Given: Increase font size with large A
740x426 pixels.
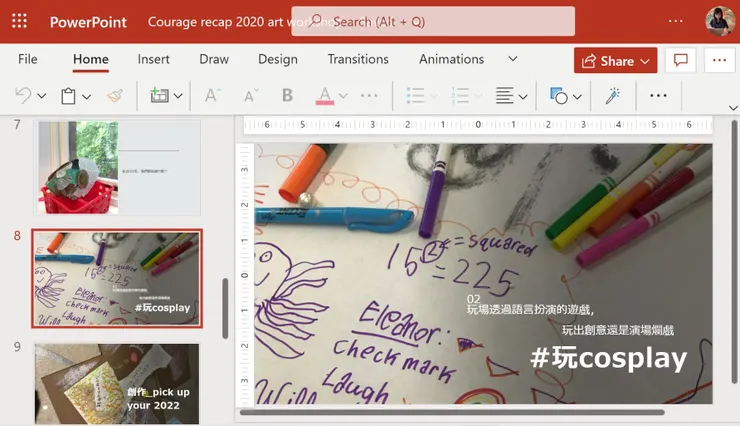Looking at the screenshot, I should tap(212, 96).
